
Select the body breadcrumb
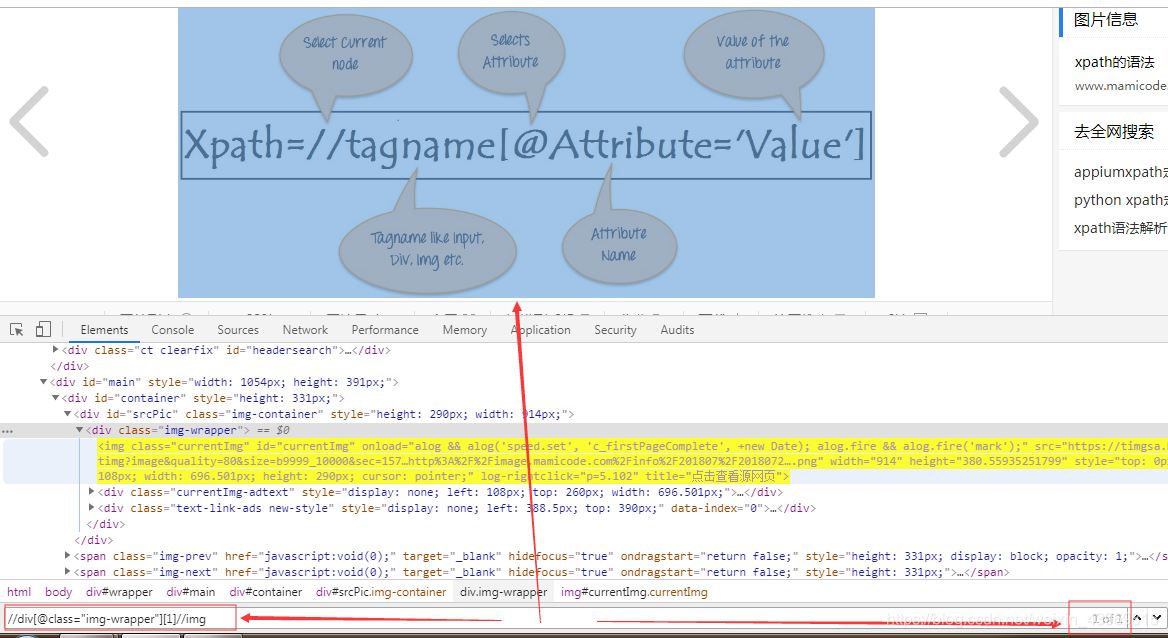pos(58,592)
